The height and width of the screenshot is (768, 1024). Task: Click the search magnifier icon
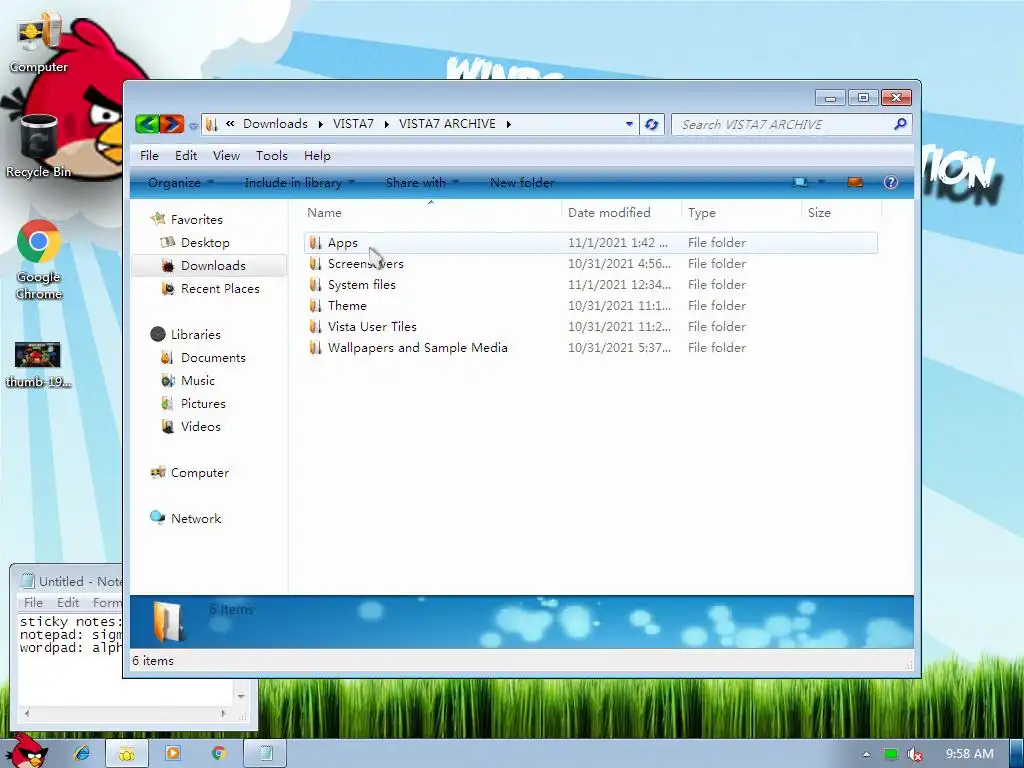click(901, 123)
